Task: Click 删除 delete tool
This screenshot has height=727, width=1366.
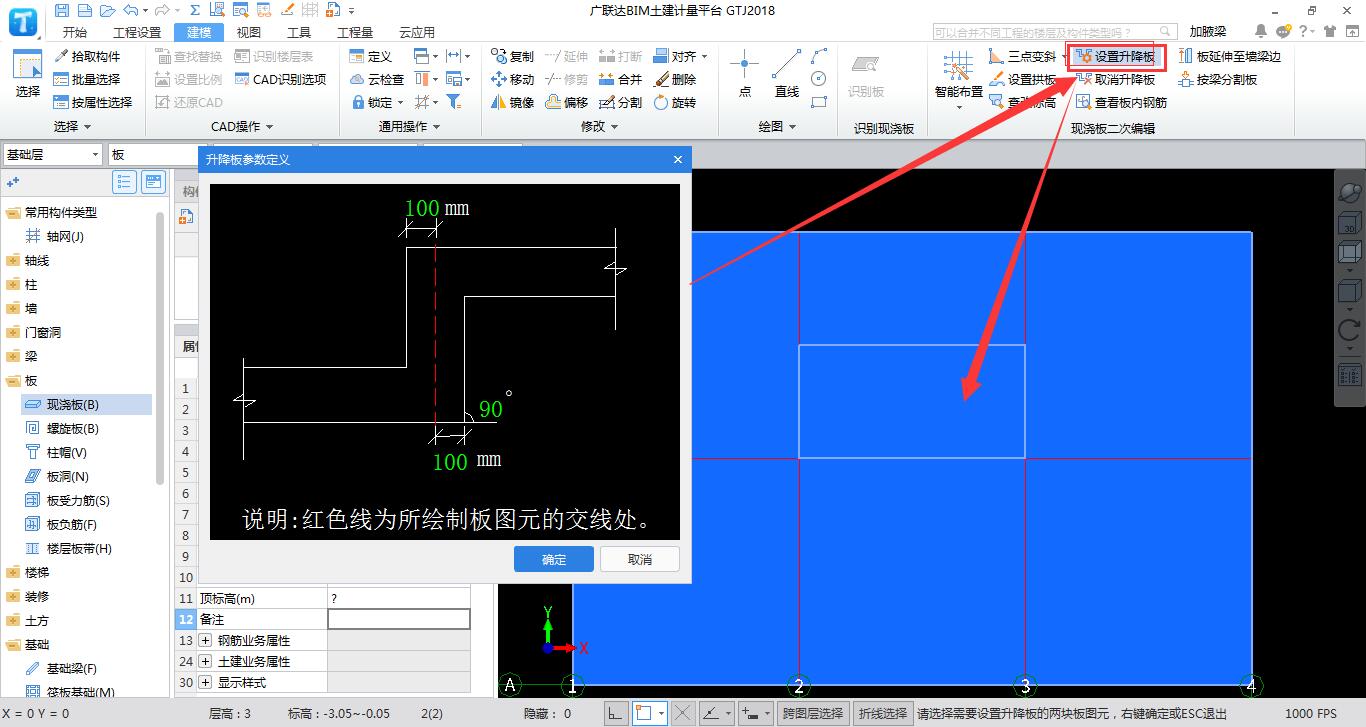Action: point(675,79)
